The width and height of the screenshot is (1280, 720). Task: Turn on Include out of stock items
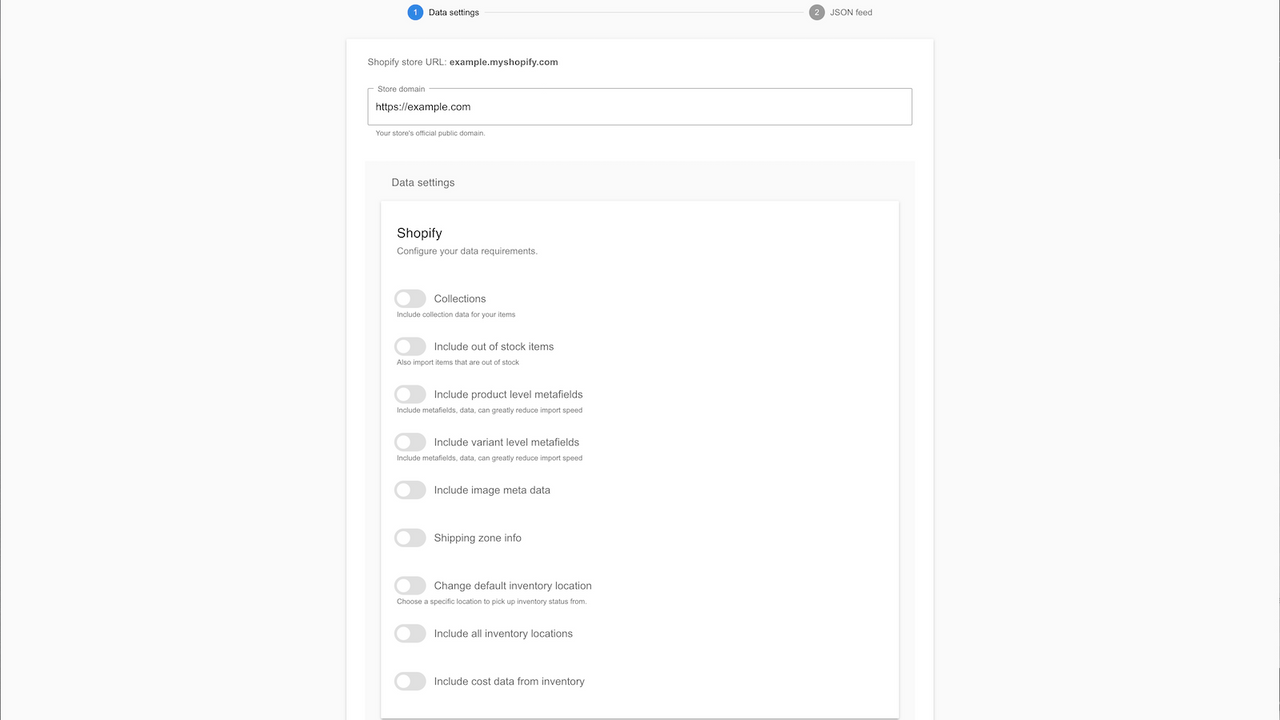[409, 346]
